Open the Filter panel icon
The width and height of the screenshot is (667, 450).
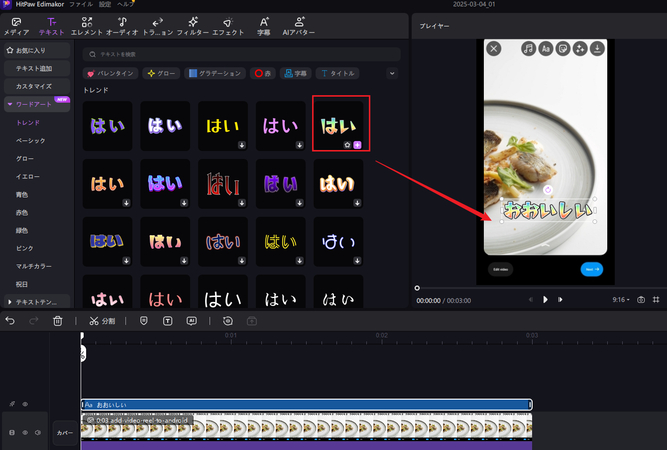pyautogui.click(x=193, y=25)
